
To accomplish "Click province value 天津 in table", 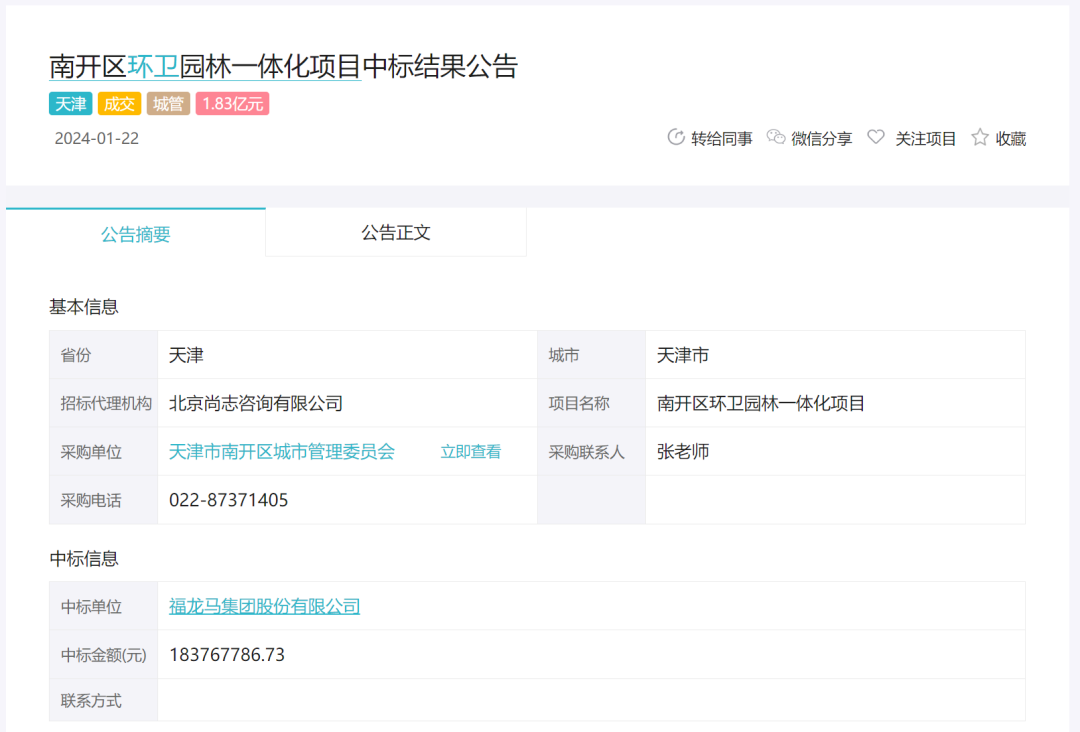I will coord(186,355).
